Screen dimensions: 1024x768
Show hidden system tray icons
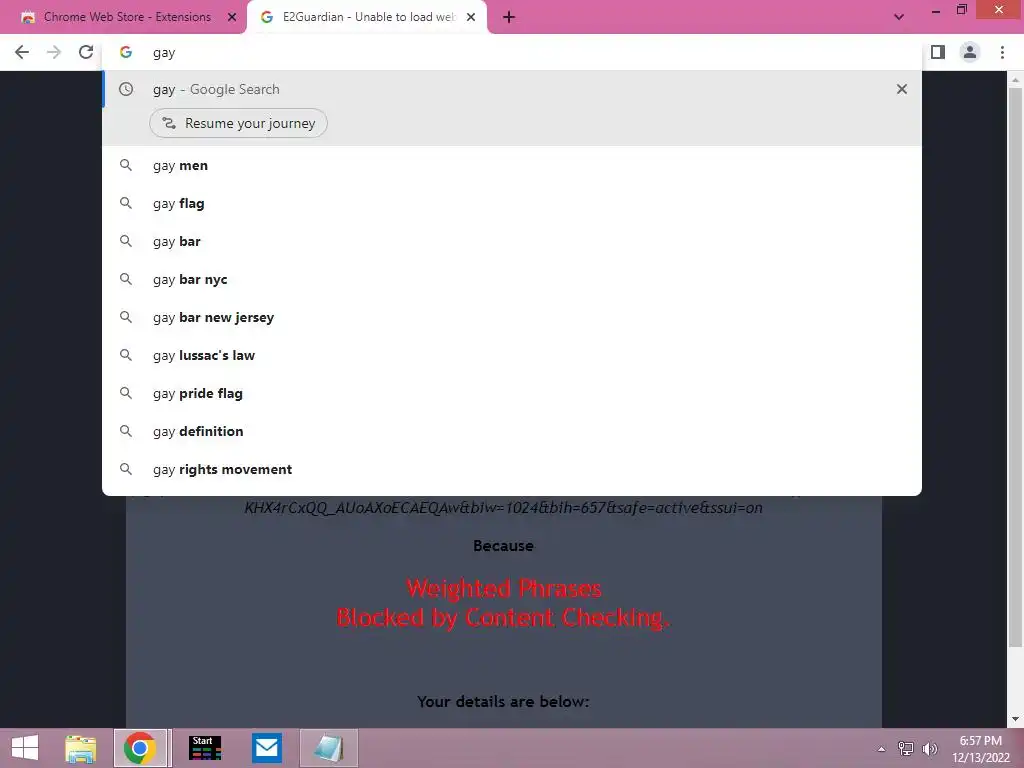point(882,749)
